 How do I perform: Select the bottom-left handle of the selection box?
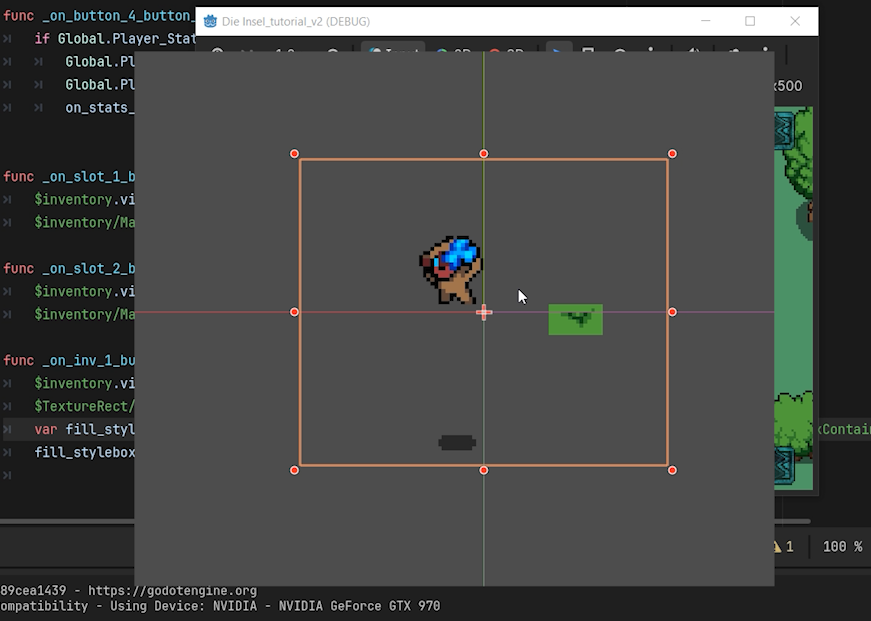pos(294,470)
